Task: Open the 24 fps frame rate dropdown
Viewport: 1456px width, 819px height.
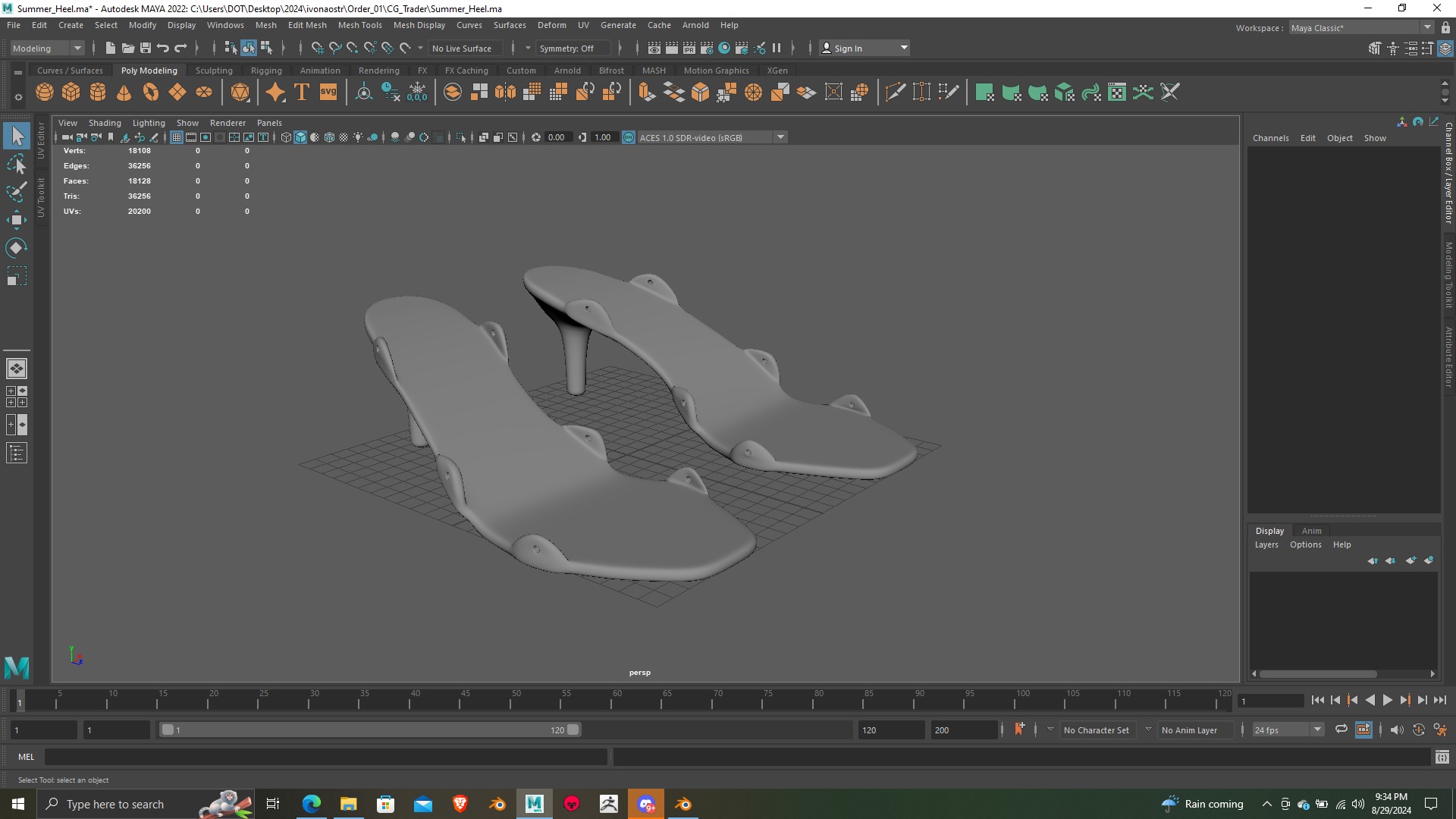Action: click(1288, 730)
